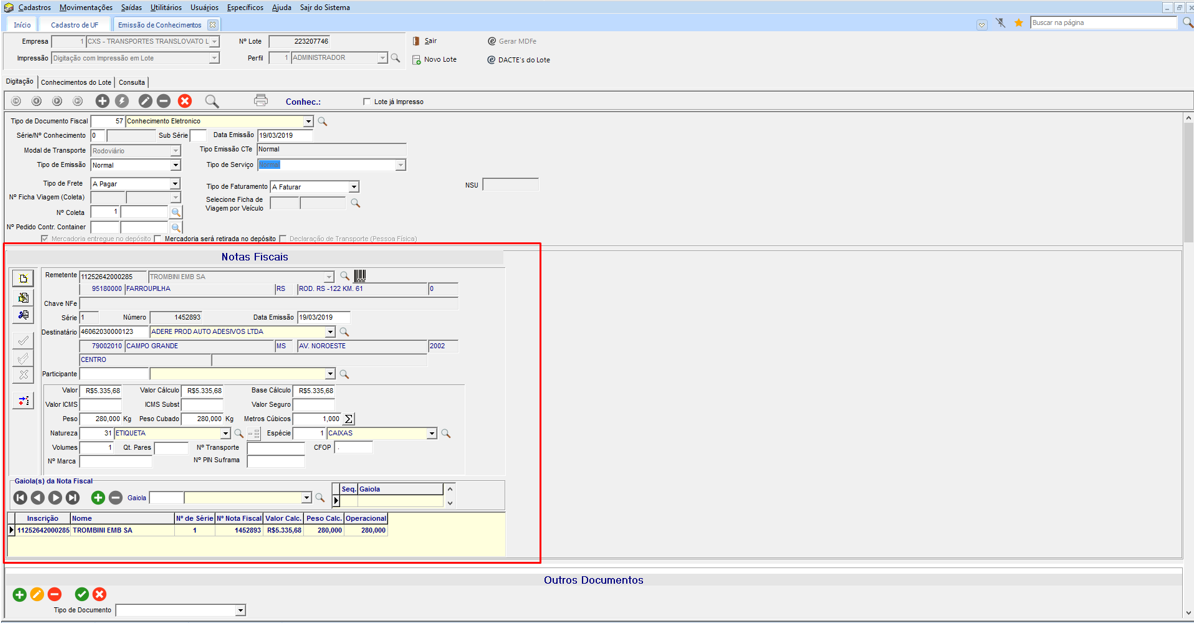Open Natureza ETIQUETA dropdown
Viewport: 1194px width, 623px height.
(x=225, y=433)
